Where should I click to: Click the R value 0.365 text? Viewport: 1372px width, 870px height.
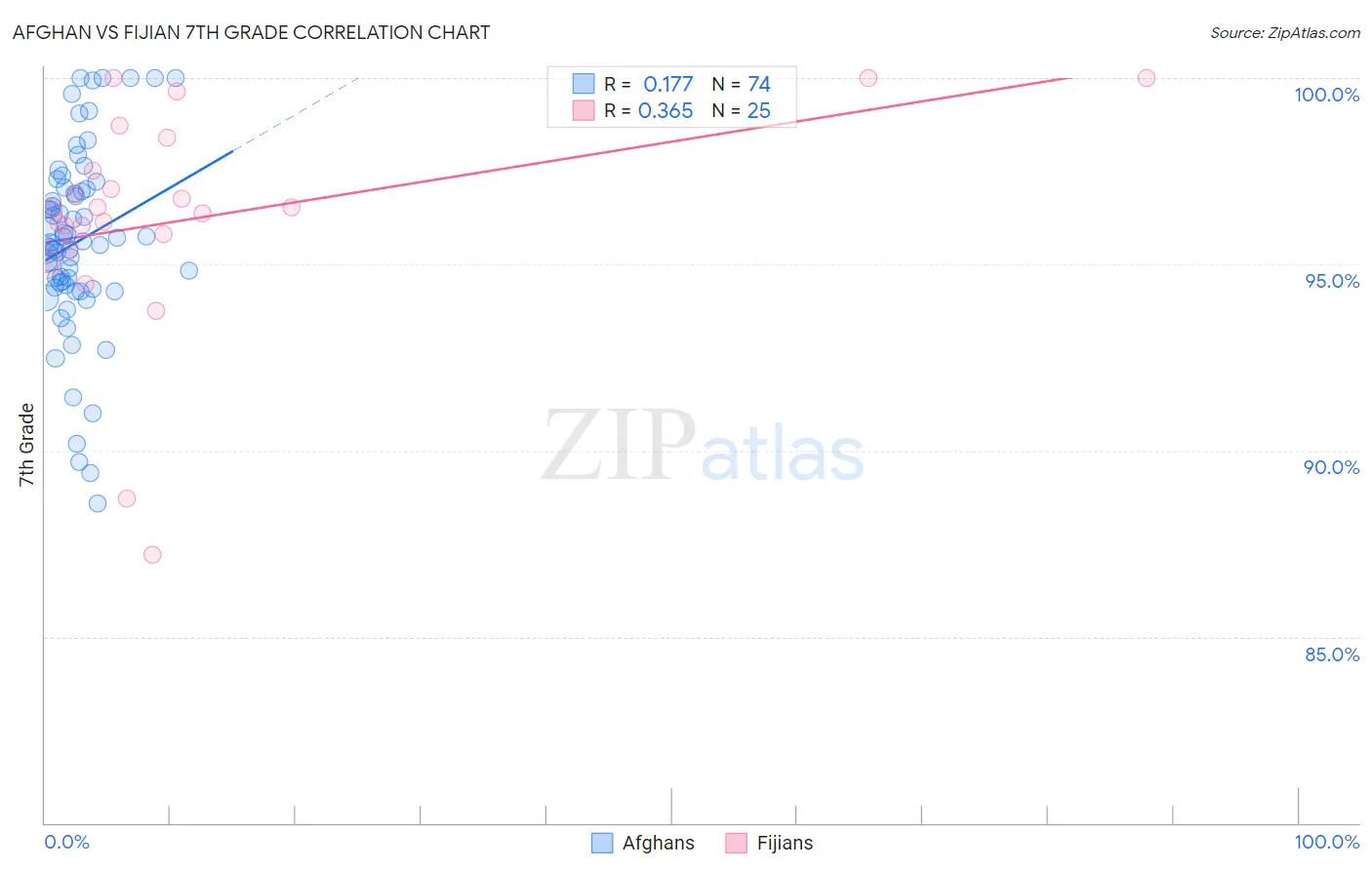pos(666,110)
